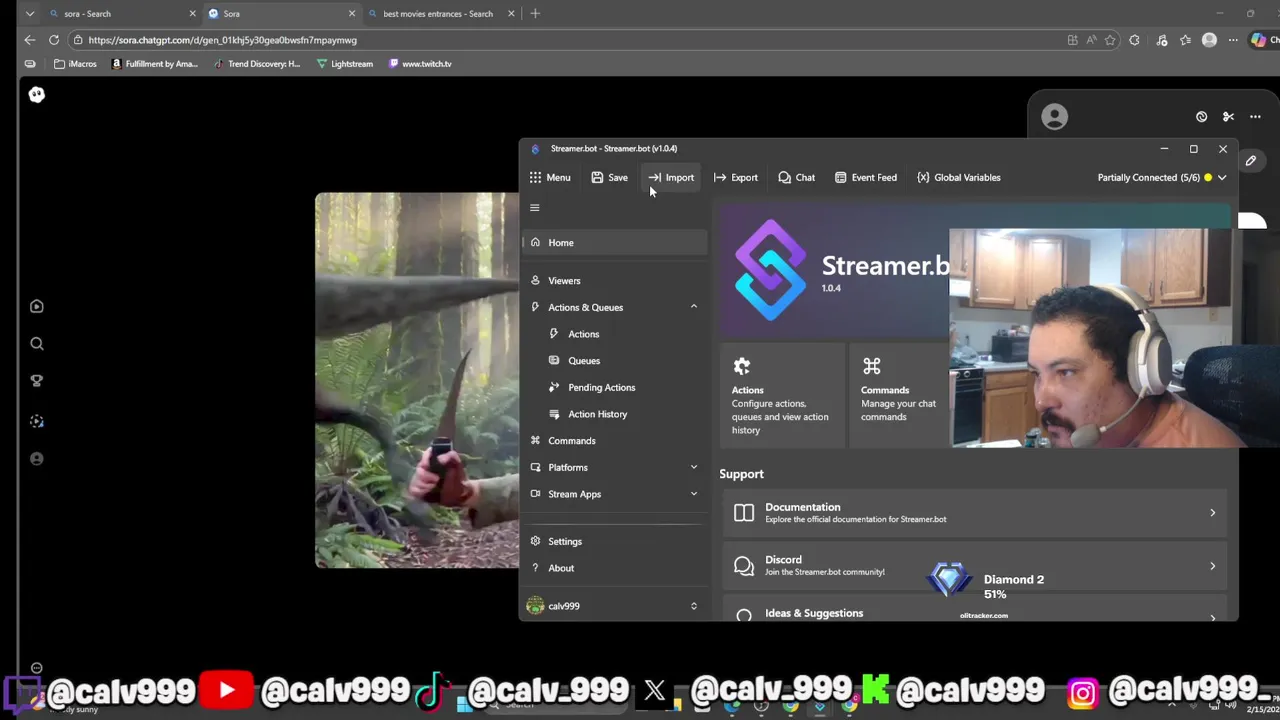Open the Ideas & Suggestions link

(975, 613)
